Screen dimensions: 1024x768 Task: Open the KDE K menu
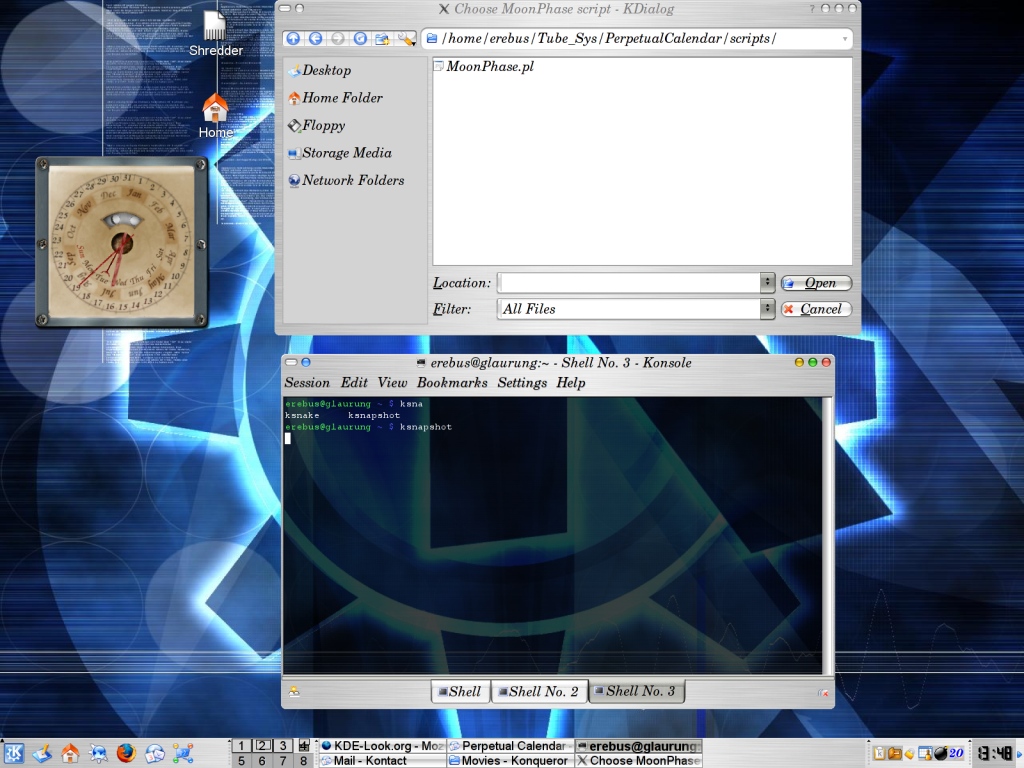click(x=14, y=753)
